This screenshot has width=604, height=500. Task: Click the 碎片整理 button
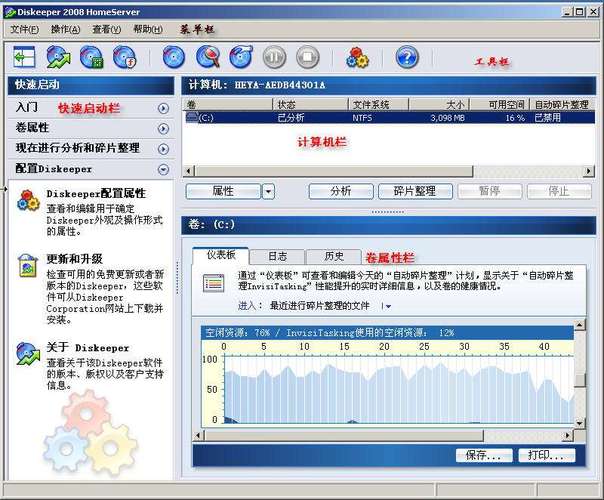[415, 191]
